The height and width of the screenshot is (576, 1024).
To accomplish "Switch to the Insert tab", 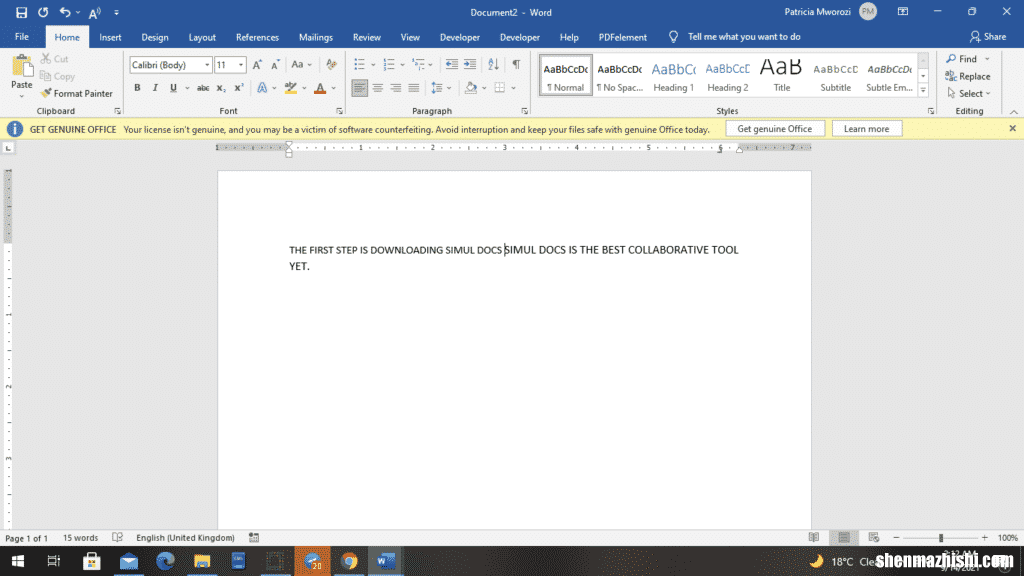I will tap(110, 37).
